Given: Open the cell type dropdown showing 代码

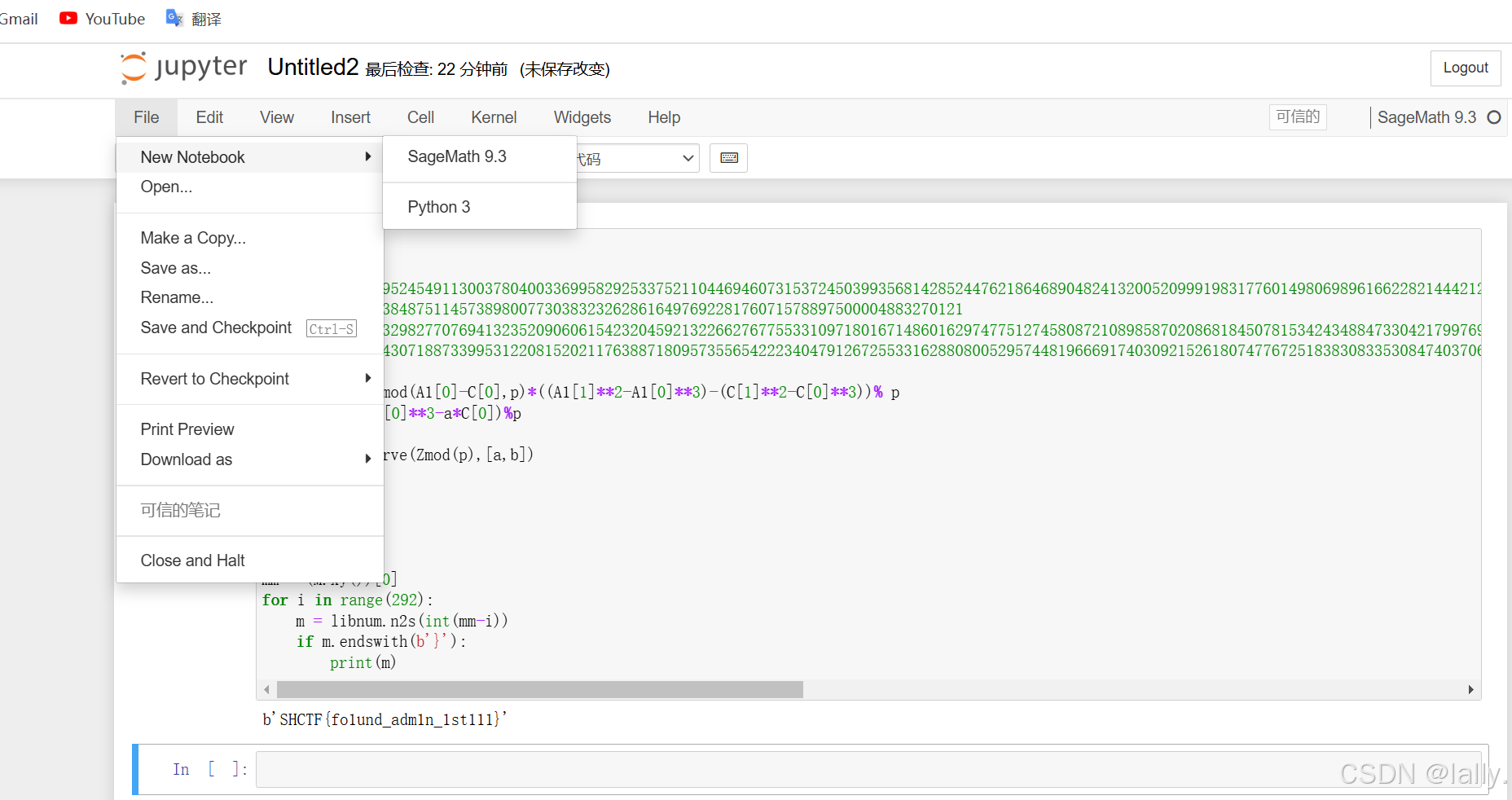Looking at the screenshot, I should click(x=635, y=158).
